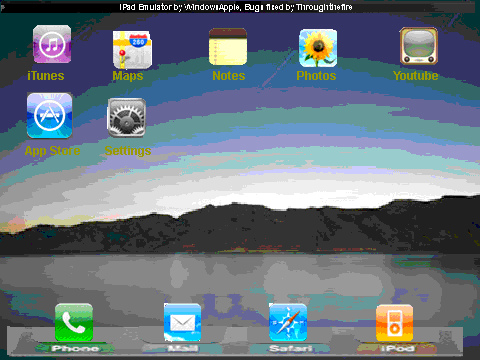Open the Mail envelope dock icon
Image resolution: width=480 pixels, height=360 pixels.
click(182, 322)
